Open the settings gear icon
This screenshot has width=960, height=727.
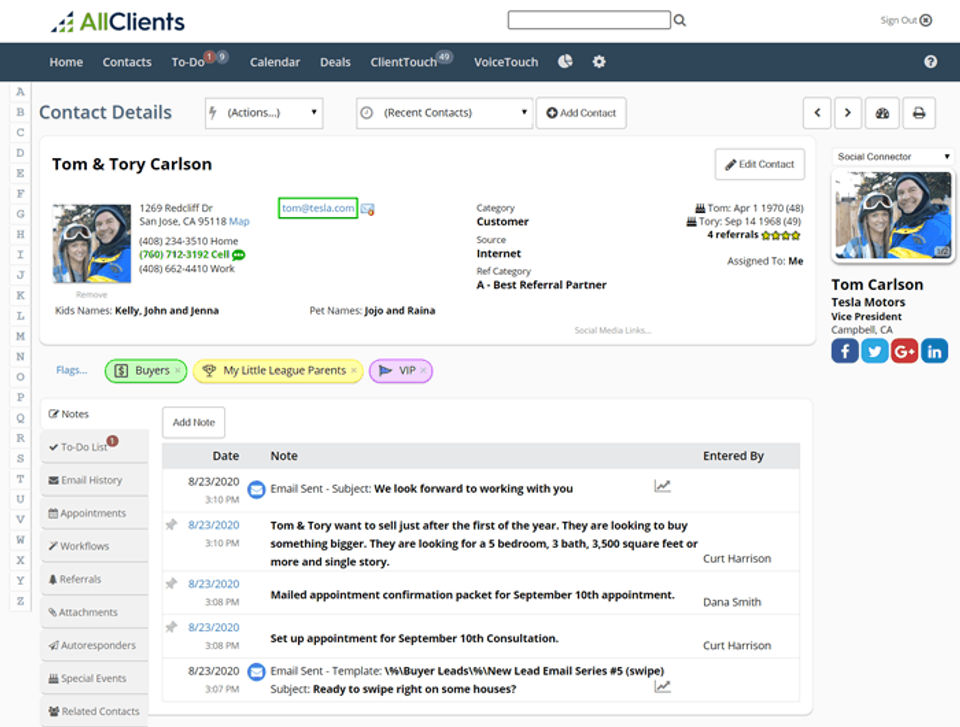[x=599, y=61]
